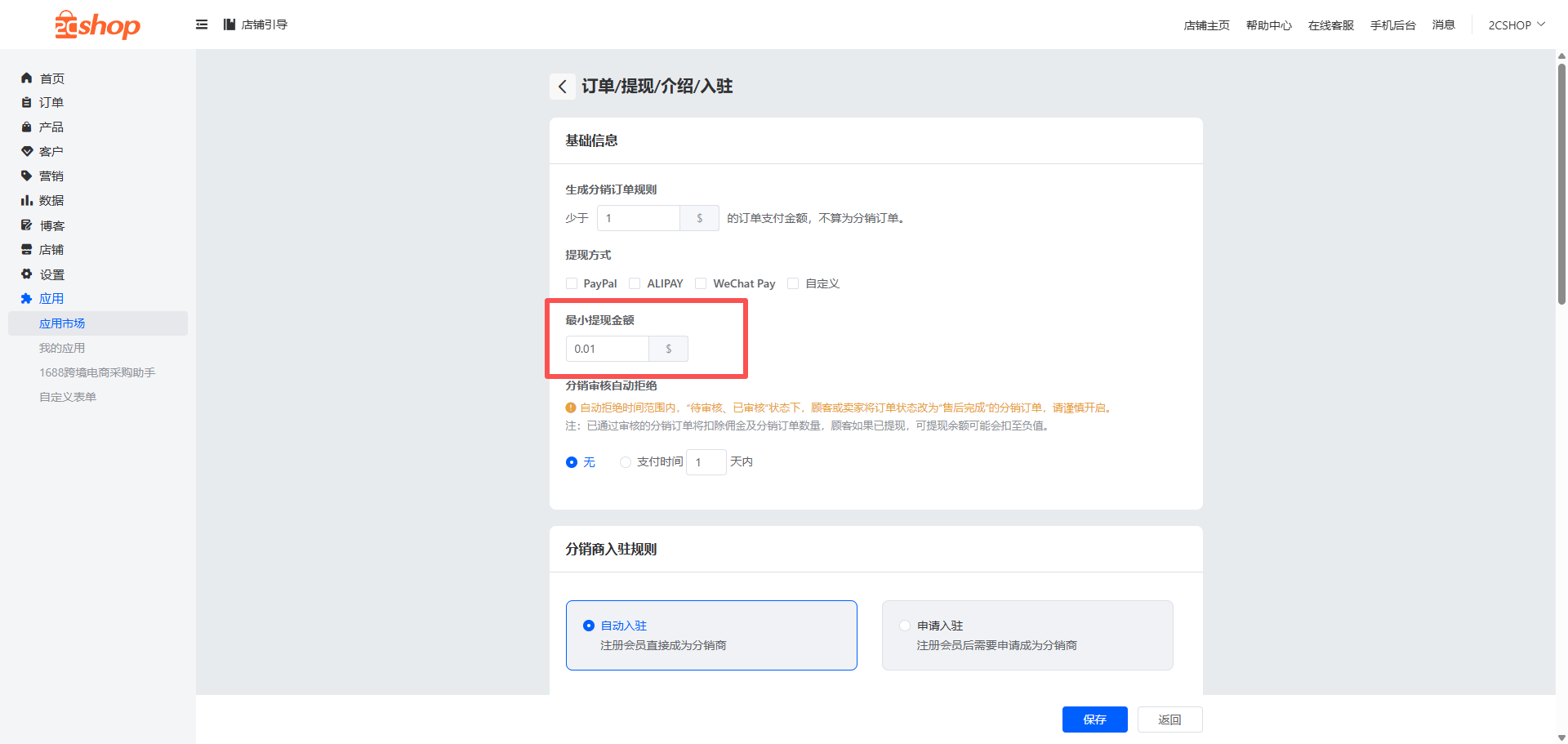Click the blue 保存 button
Image resolution: width=1568 pixels, height=744 pixels.
(x=1094, y=719)
